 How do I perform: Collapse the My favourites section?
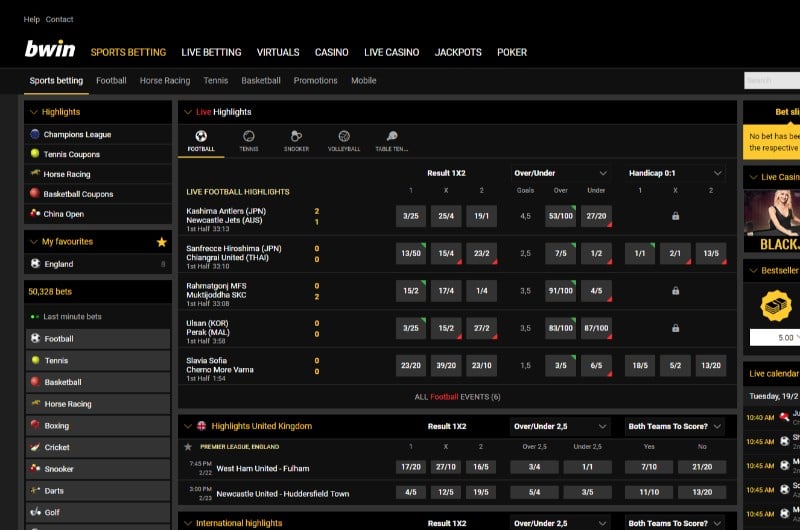tap(34, 242)
